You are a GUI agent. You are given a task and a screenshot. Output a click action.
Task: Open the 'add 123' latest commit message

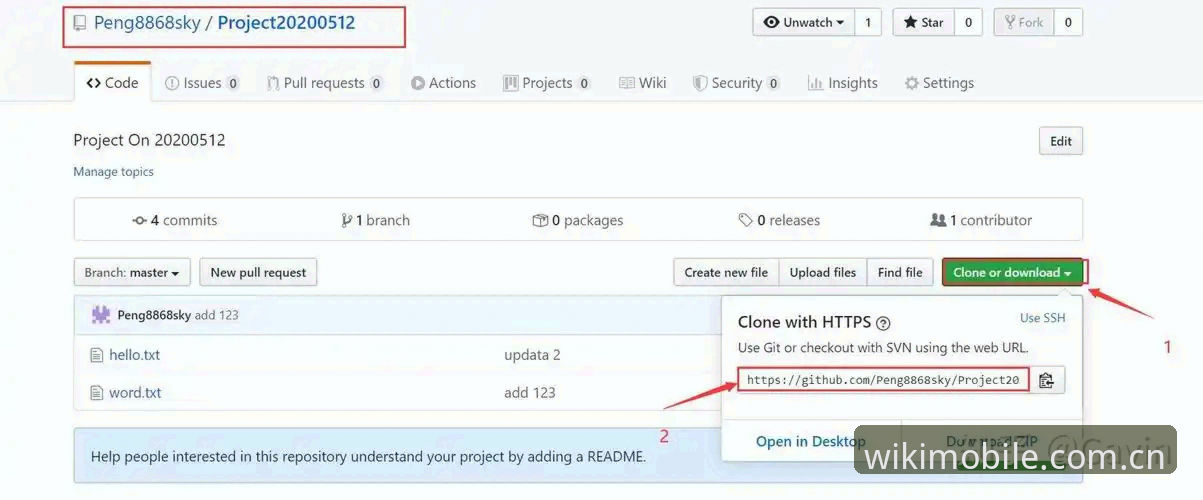[217, 315]
